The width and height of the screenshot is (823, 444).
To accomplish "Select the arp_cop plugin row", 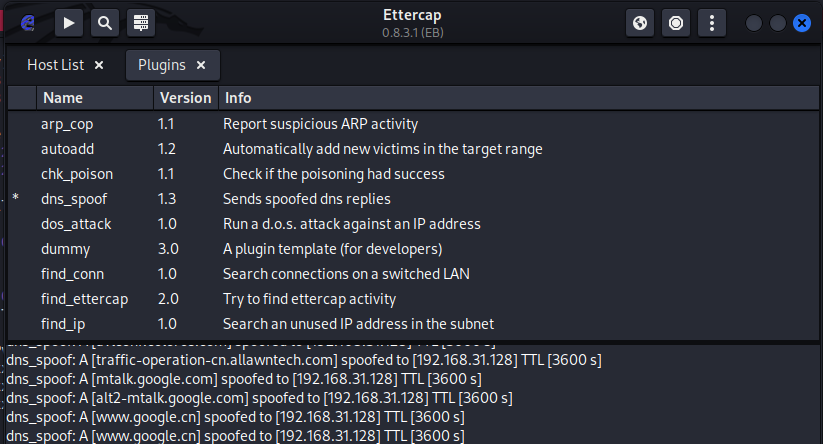I will coord(413,124).
